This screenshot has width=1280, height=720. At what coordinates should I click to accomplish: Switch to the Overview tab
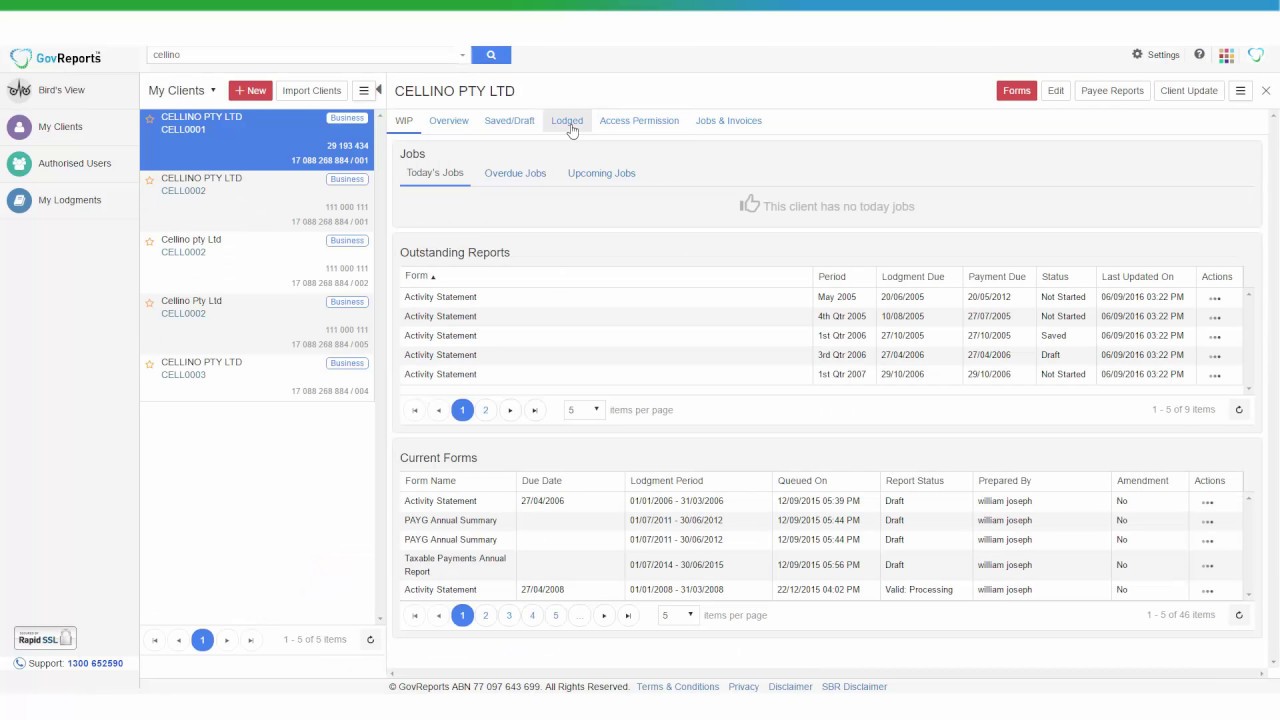449,121
